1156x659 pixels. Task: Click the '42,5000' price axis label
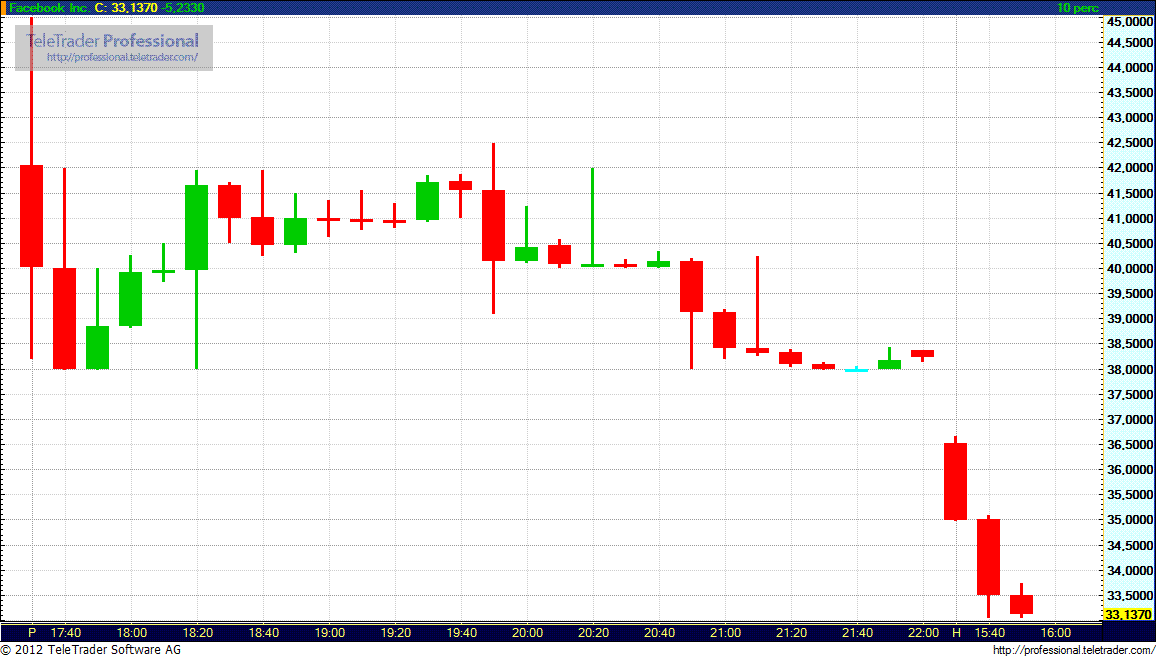coord(1129,143)
